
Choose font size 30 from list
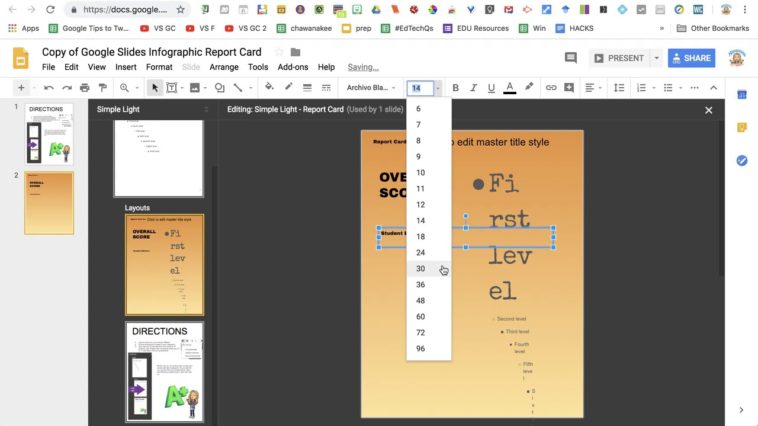coord(421,269)
